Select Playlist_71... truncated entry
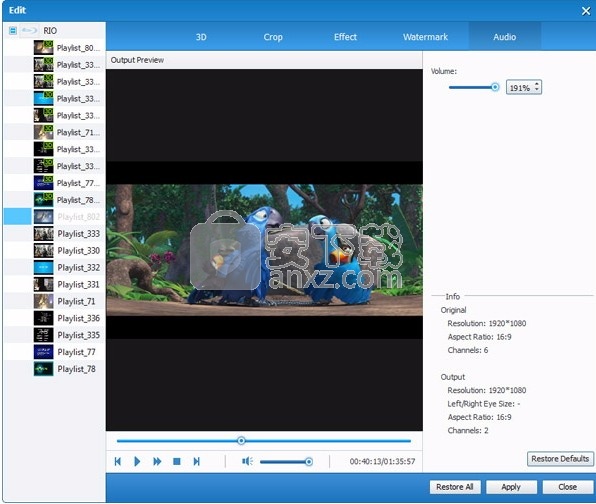 [x=54, y=132]
